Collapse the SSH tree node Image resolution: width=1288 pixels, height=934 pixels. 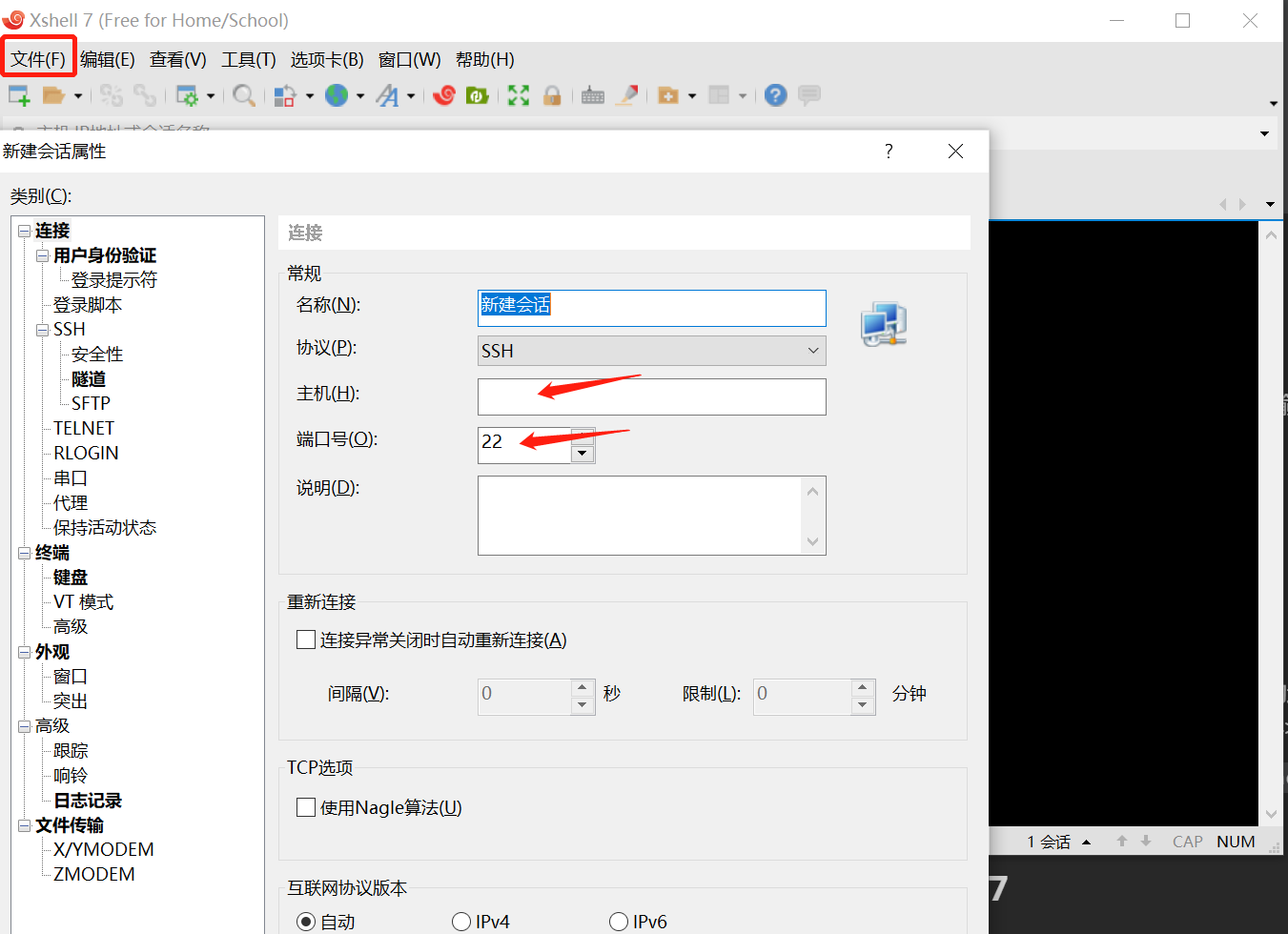coord(42,330)
